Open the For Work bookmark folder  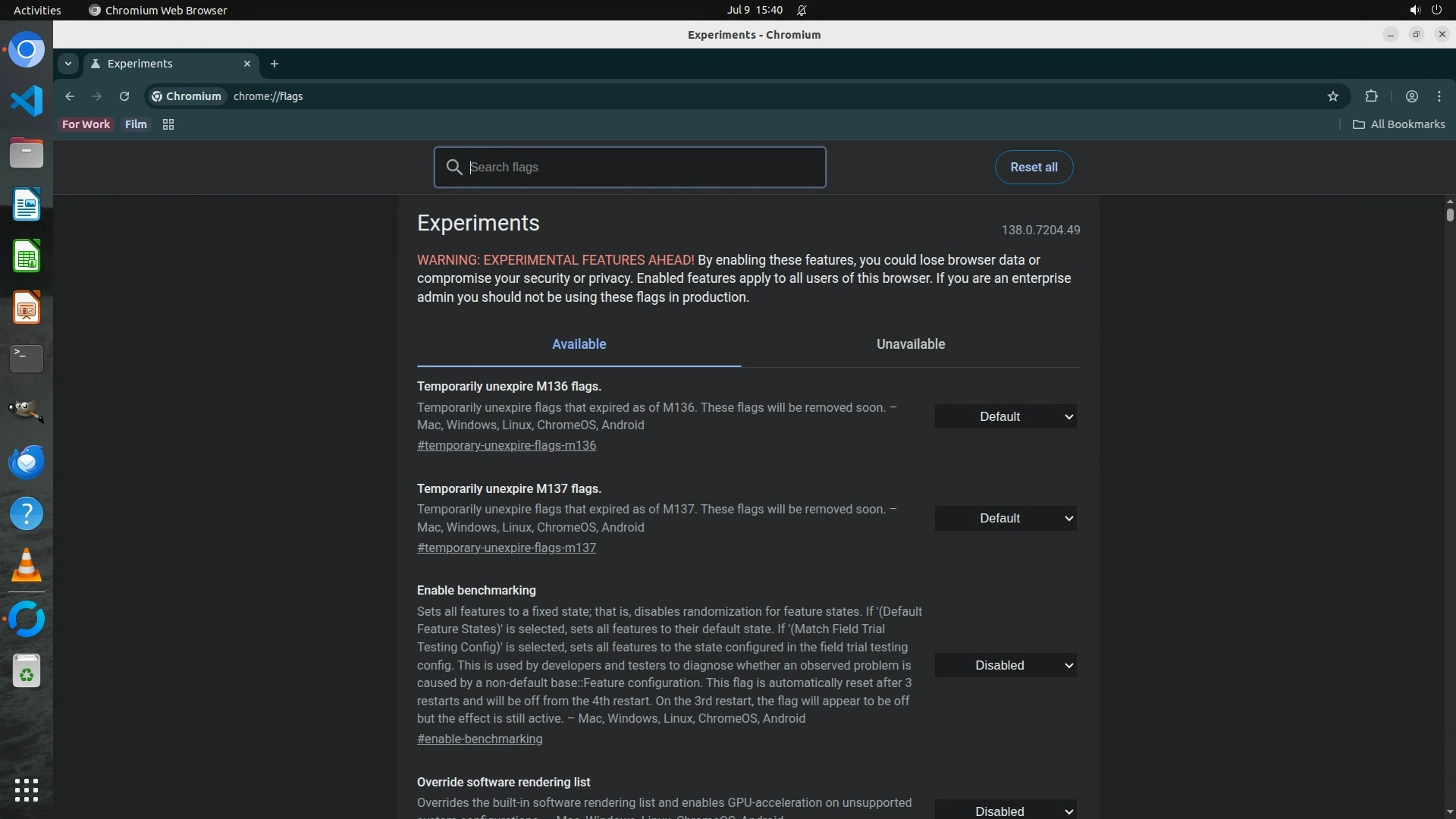pos(86,124)
